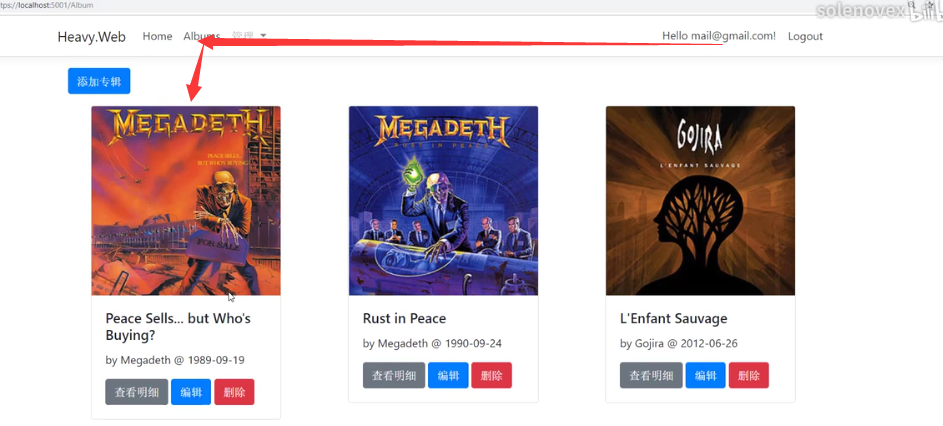The height and width of the screenshot is (426, 943).
Task: Expand the 管理 dropdown menu
Action: 249,36
